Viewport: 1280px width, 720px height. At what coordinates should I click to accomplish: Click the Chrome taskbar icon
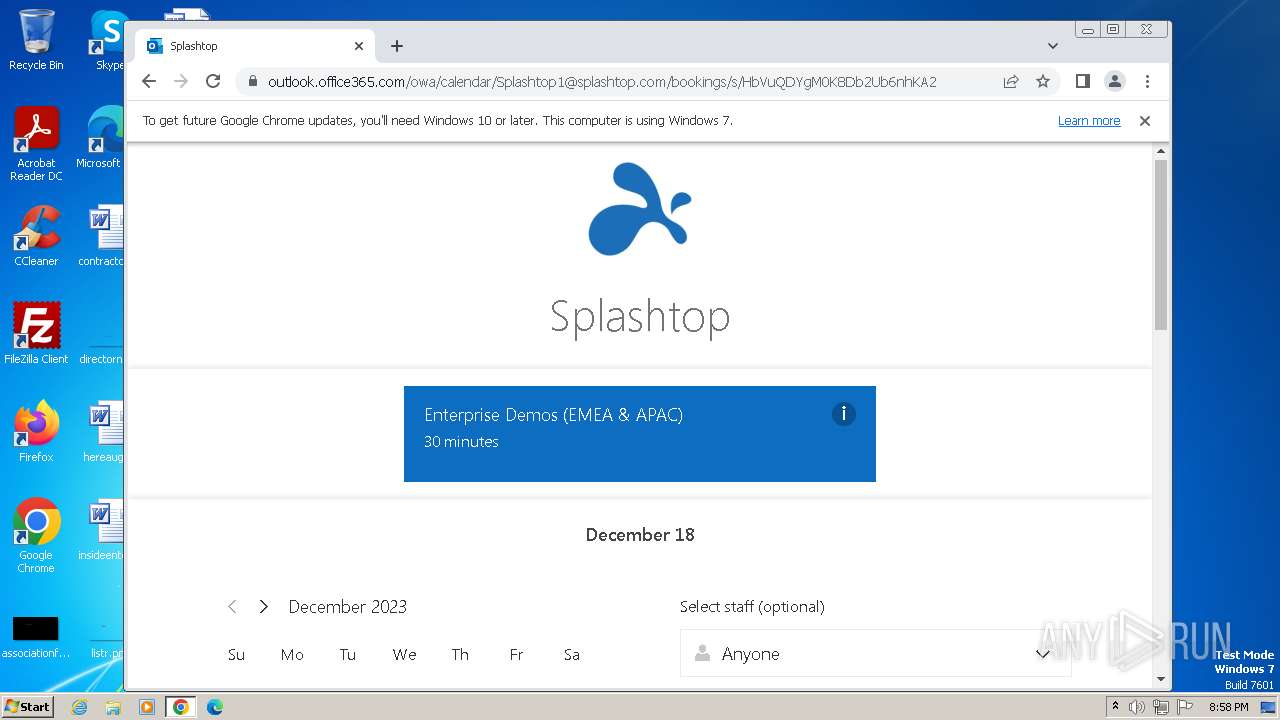pos(181,707)
